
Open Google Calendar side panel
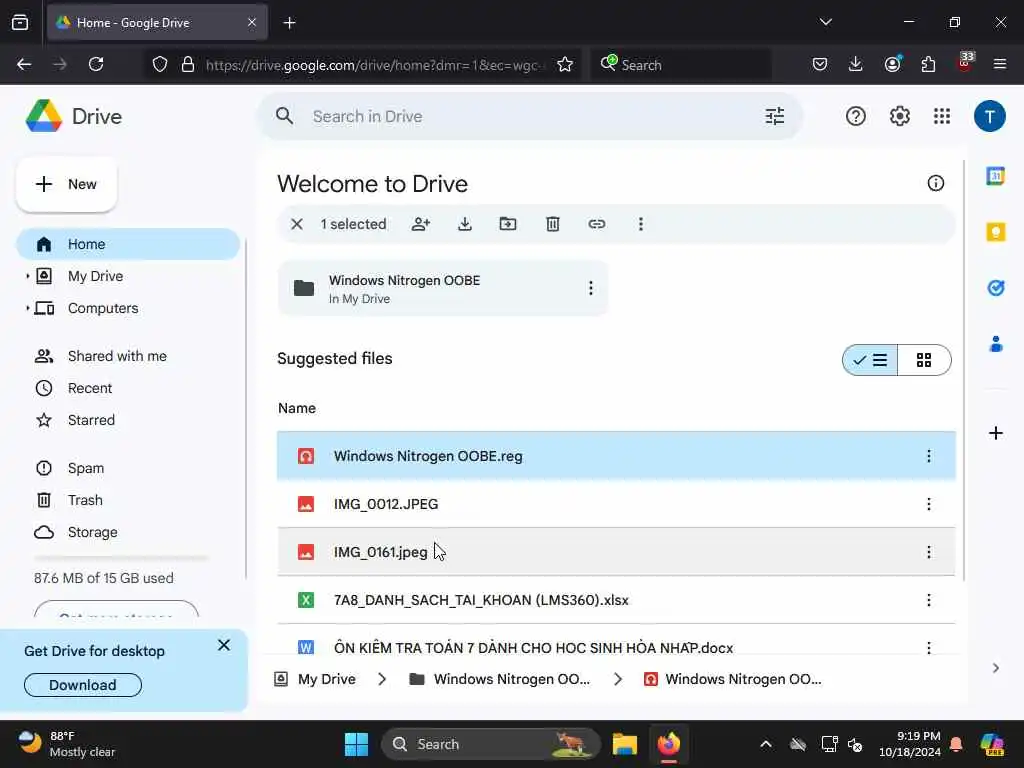click(x=995, y=176)
